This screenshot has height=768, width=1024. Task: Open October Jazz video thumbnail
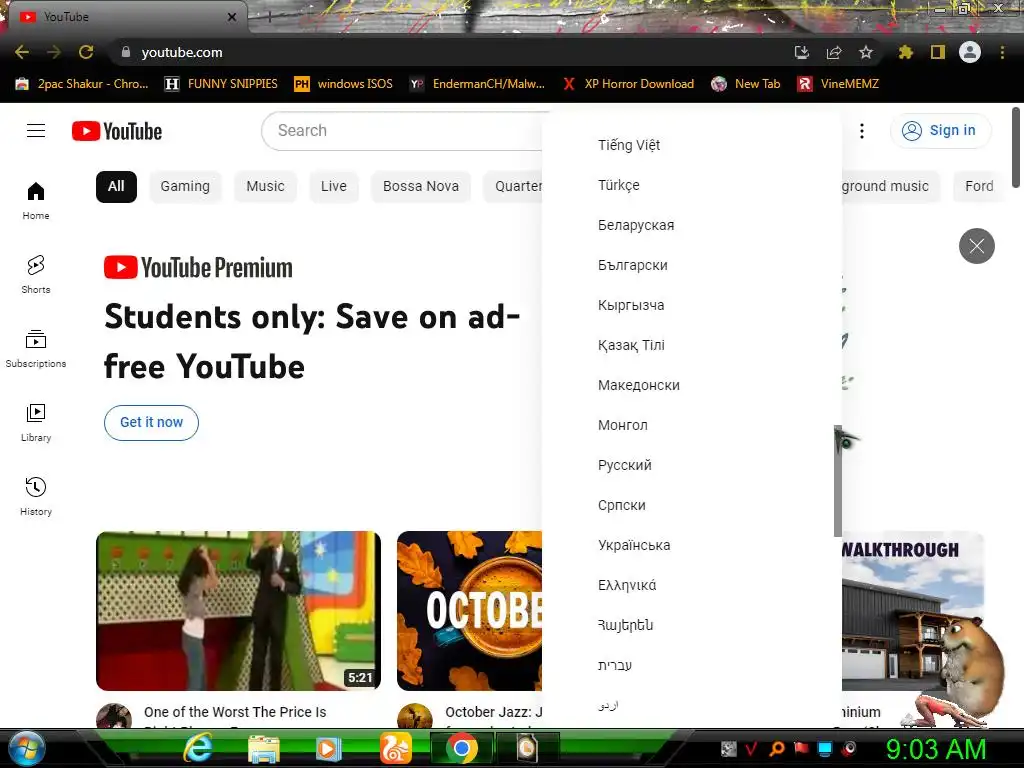[470, 611]
